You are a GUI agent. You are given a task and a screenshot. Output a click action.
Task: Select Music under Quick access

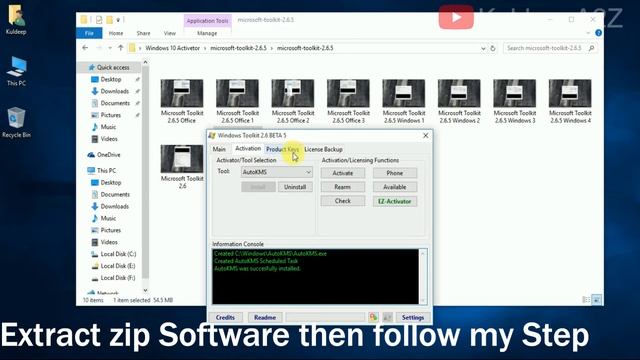[x=108, y=127]
